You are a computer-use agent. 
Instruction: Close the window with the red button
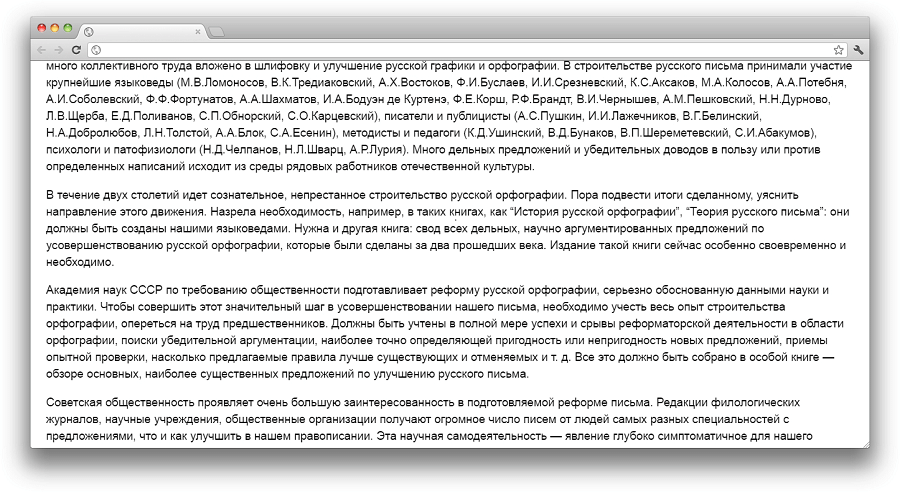[41, 28]
